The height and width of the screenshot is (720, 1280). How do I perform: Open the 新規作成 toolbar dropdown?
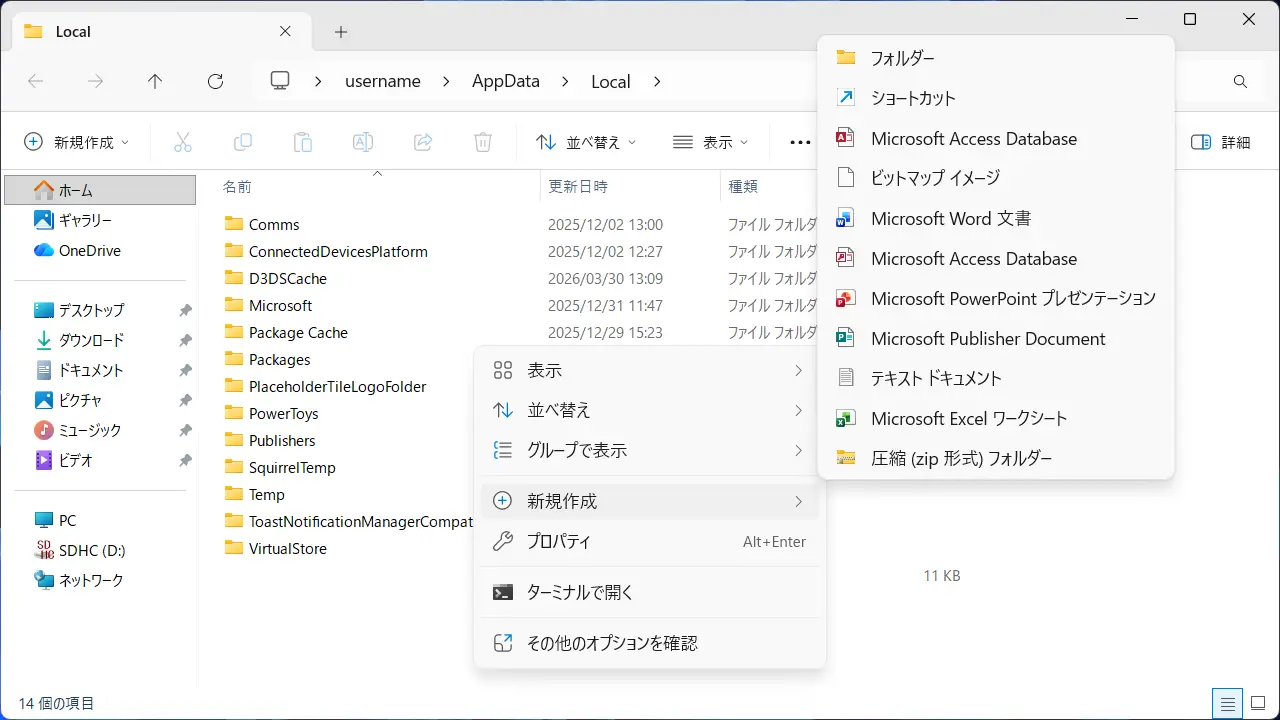click(77, 142)
